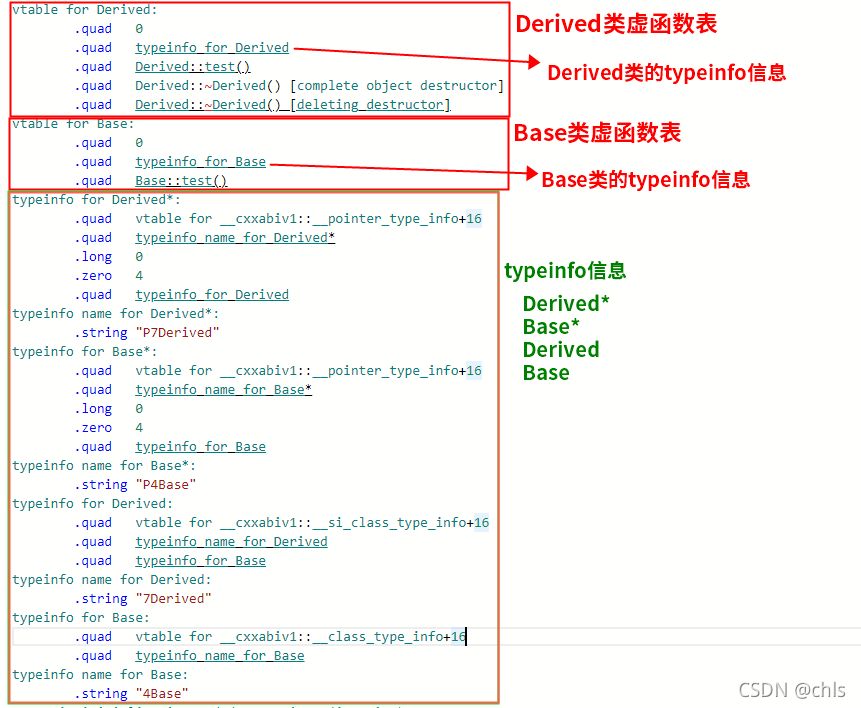
Task: Click the 'typeinfo name for Base*:' label line
Action: point(104,466)
